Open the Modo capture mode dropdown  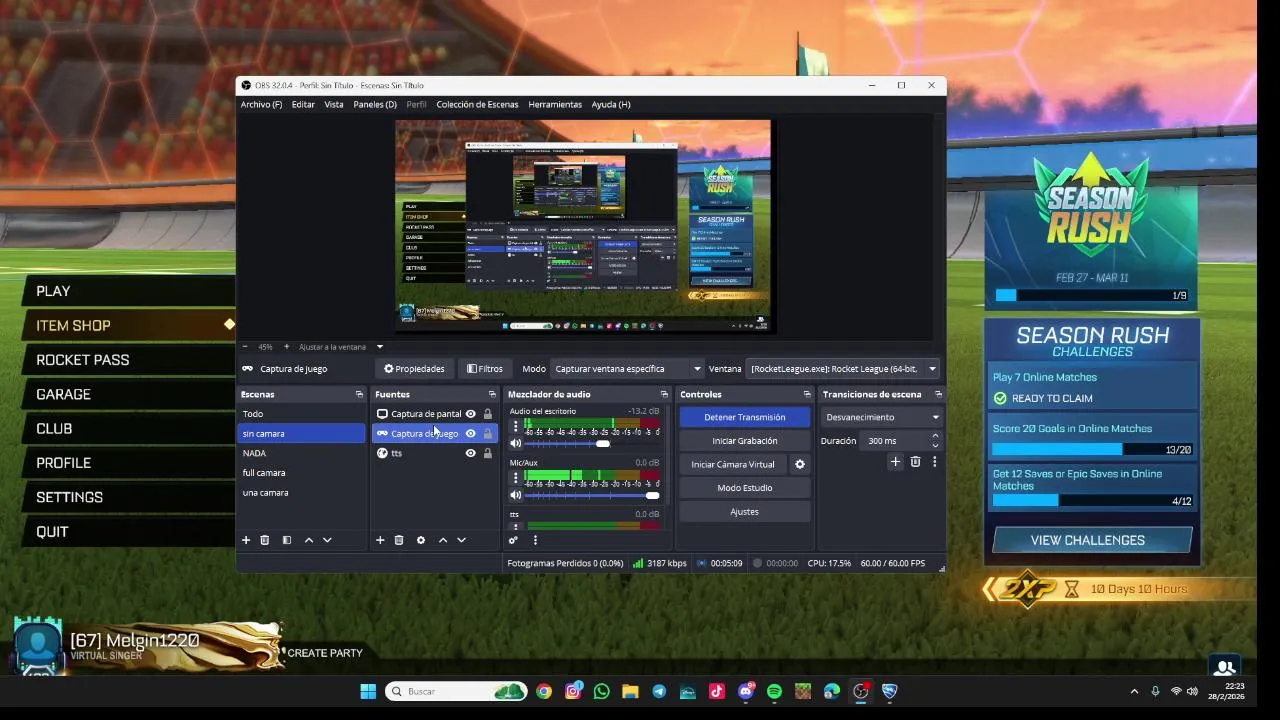pyautogui.click(x=627, y=369)
